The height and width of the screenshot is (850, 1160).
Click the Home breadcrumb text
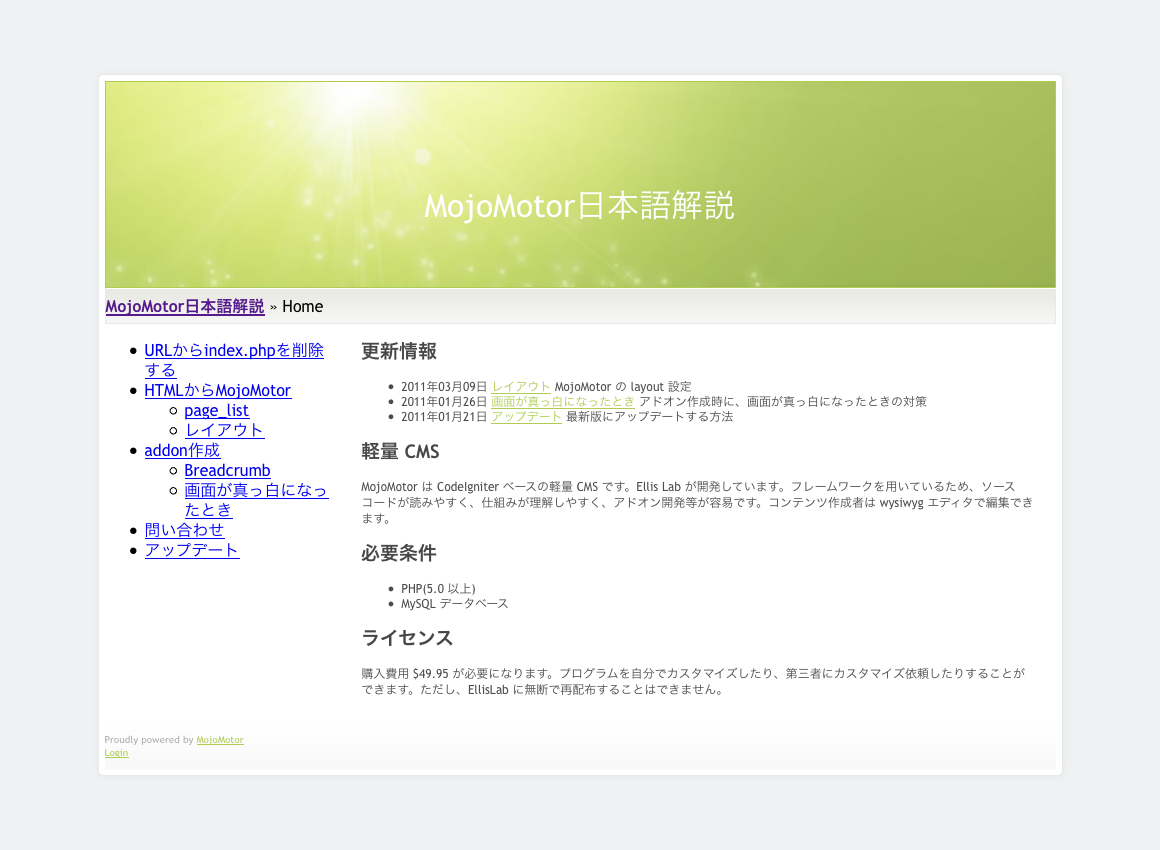pyautogui.click(x=303, y=306)
